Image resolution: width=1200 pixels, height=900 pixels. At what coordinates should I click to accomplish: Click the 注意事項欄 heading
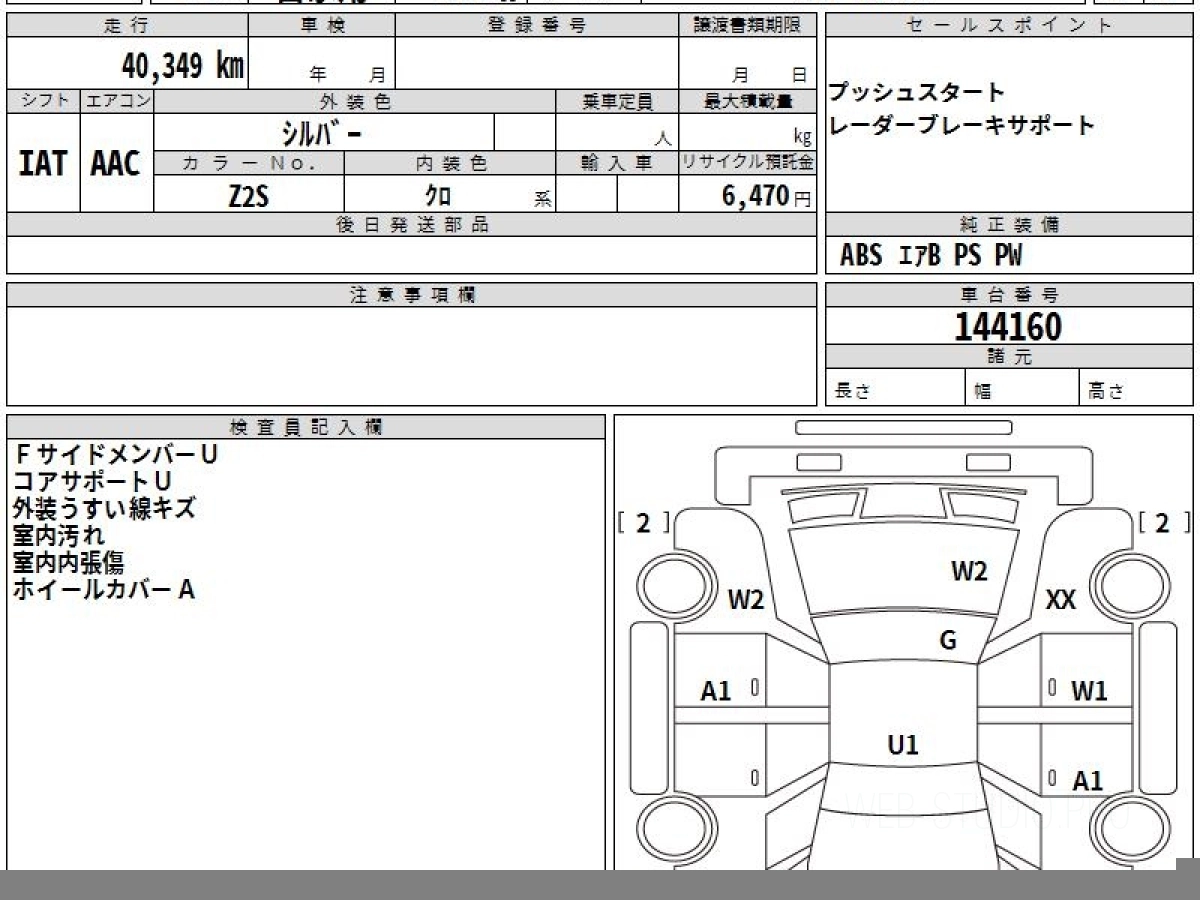point(412,295)
